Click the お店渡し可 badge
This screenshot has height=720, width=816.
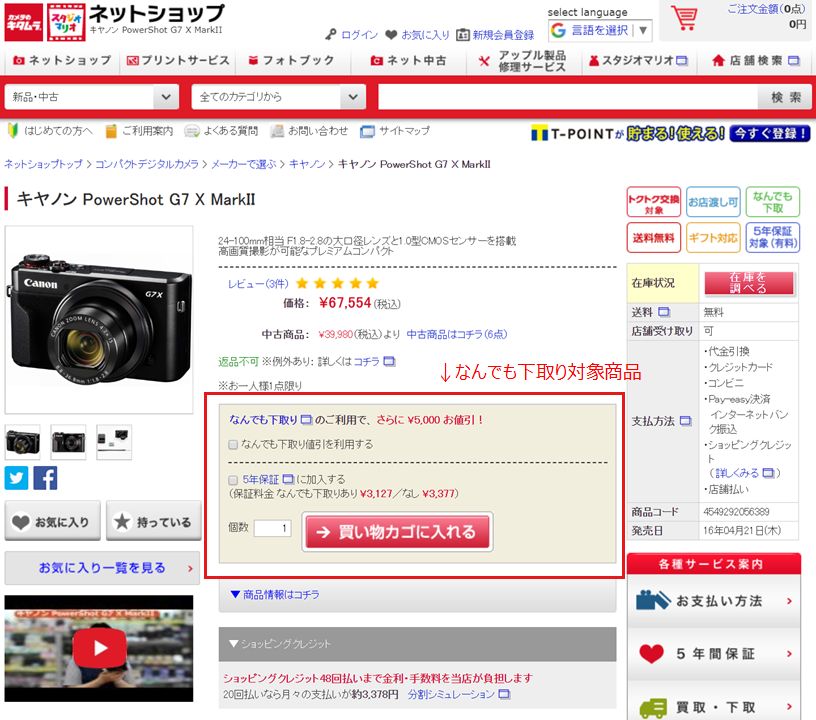713,202
